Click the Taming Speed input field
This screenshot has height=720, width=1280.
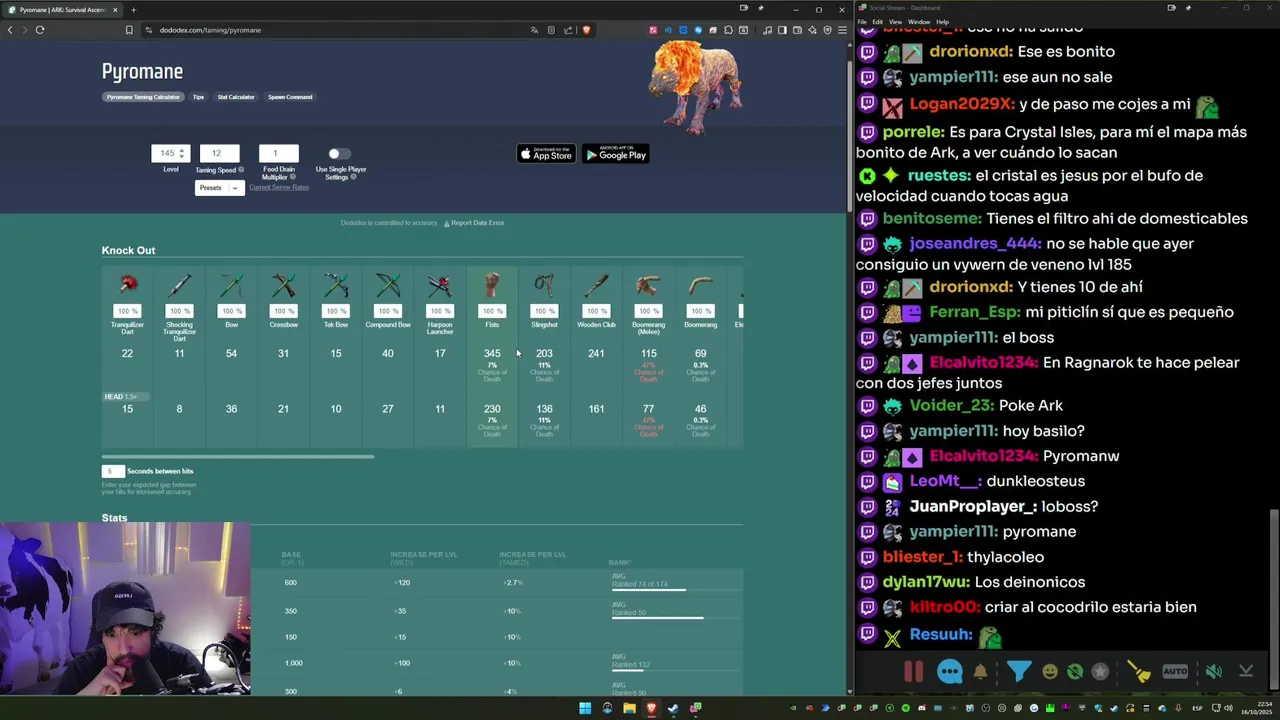(x=219, y=153)
